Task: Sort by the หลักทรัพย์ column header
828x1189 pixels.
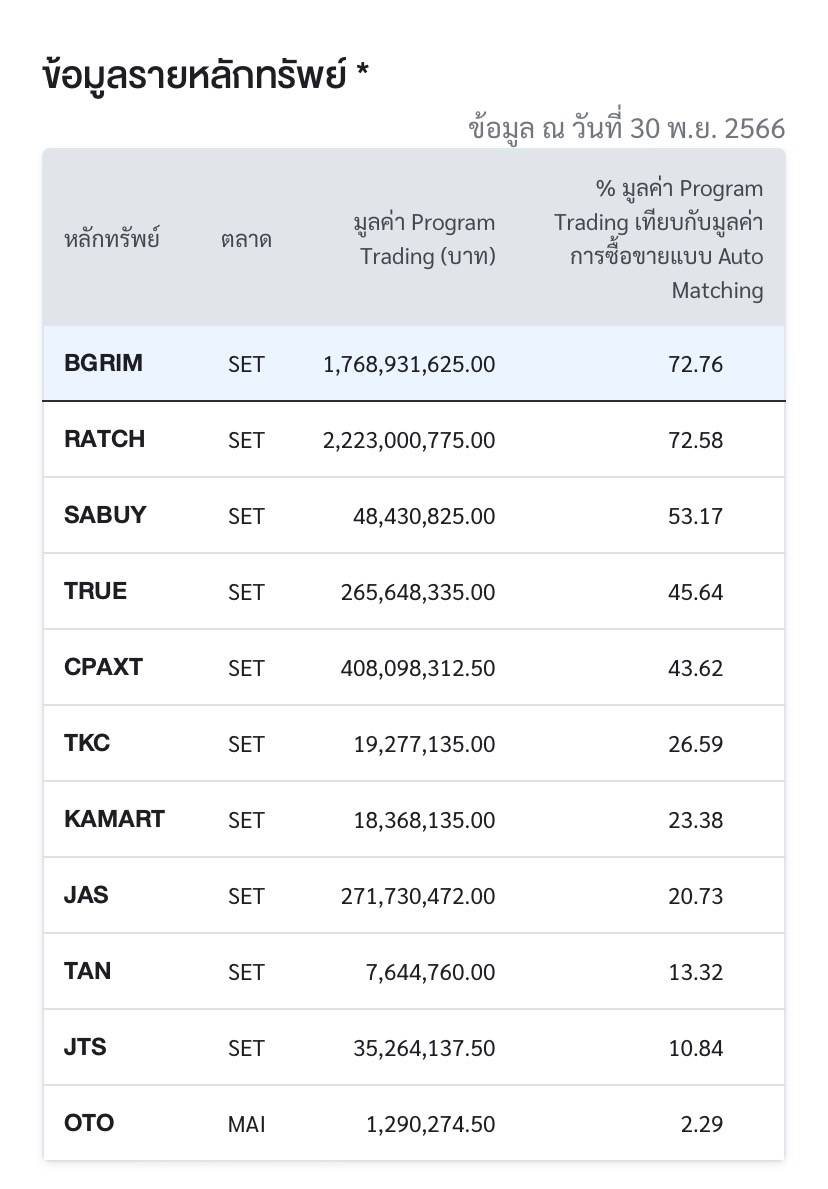Action: (x=112, y=240)
